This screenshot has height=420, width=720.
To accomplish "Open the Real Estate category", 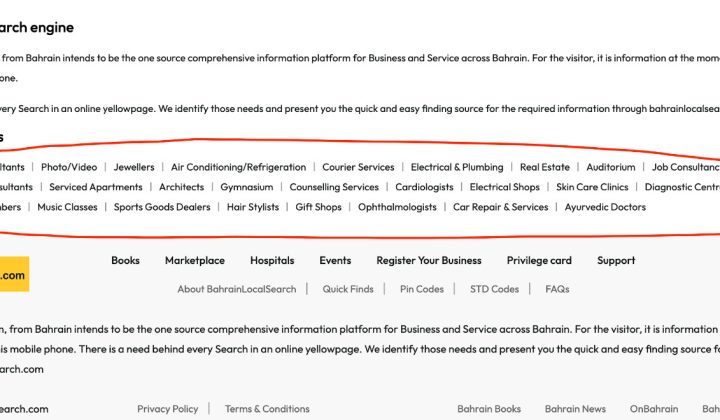I will pyautogui.click(x=545, y=167).
